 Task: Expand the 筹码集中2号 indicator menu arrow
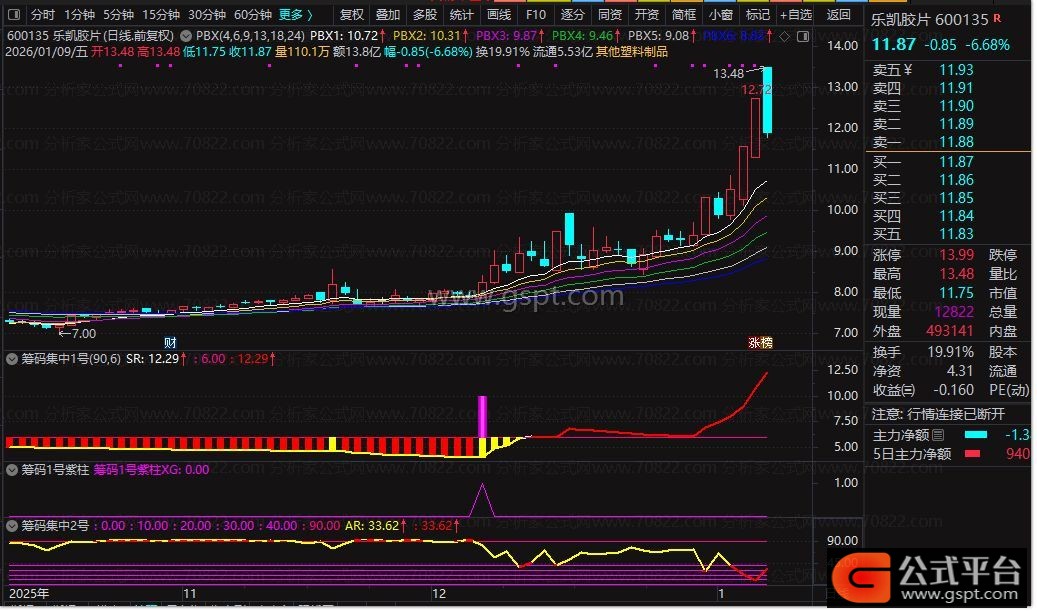click(x=11, y=525)
